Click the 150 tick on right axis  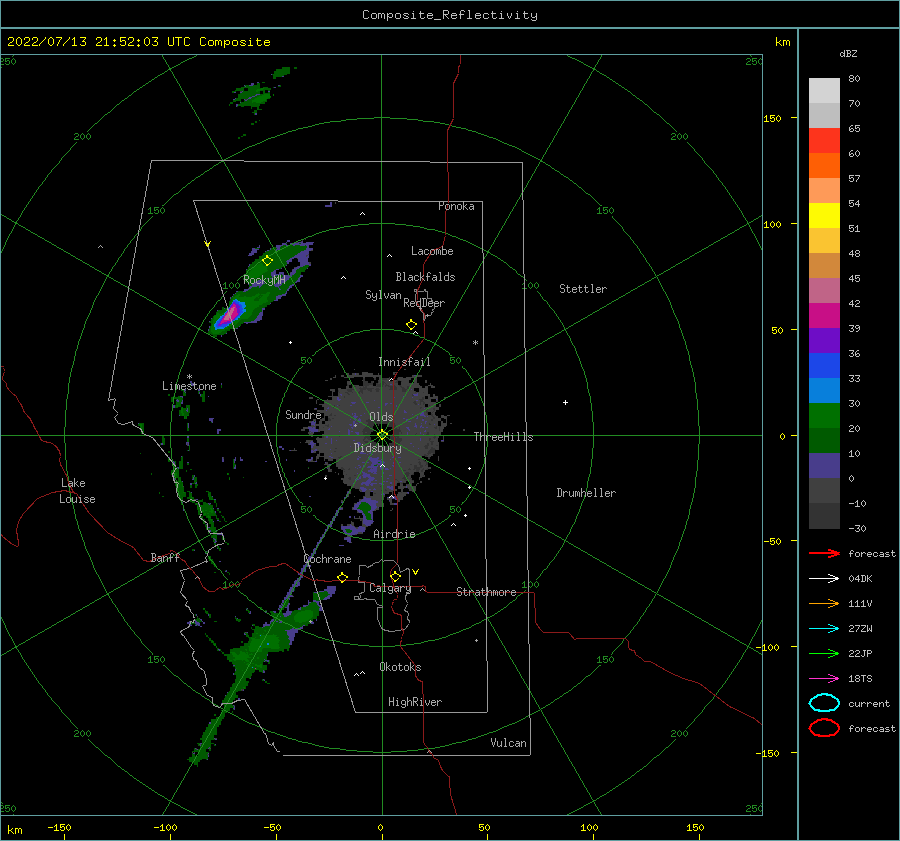coord(772,118)
